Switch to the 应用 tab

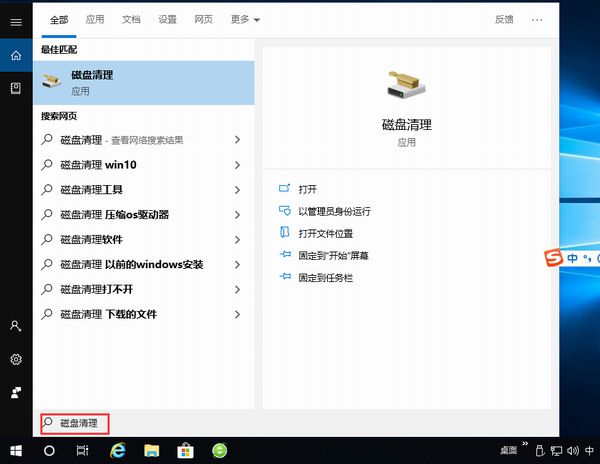pyautogui.click(x=95, y=19)
